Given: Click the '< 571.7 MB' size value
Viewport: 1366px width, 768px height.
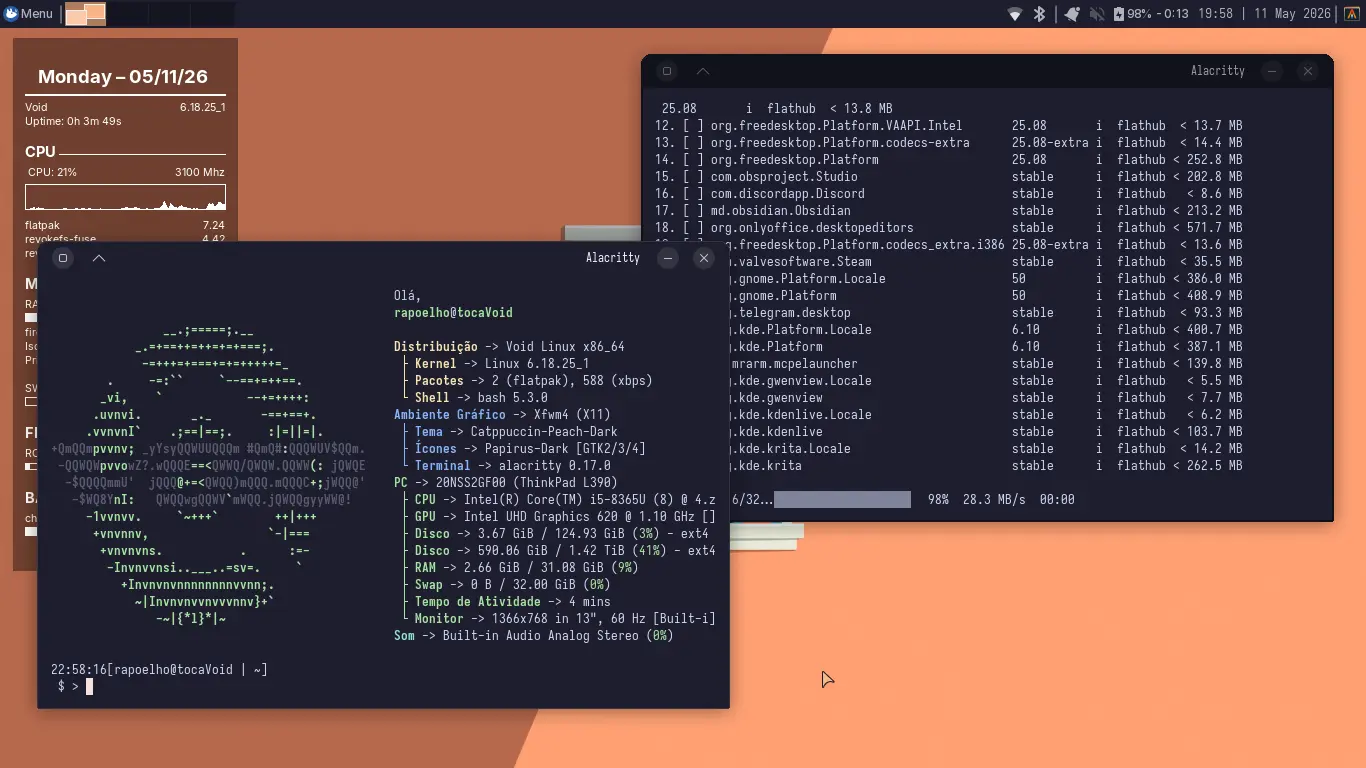Looking at the screenshot, I should [1207, 228].
